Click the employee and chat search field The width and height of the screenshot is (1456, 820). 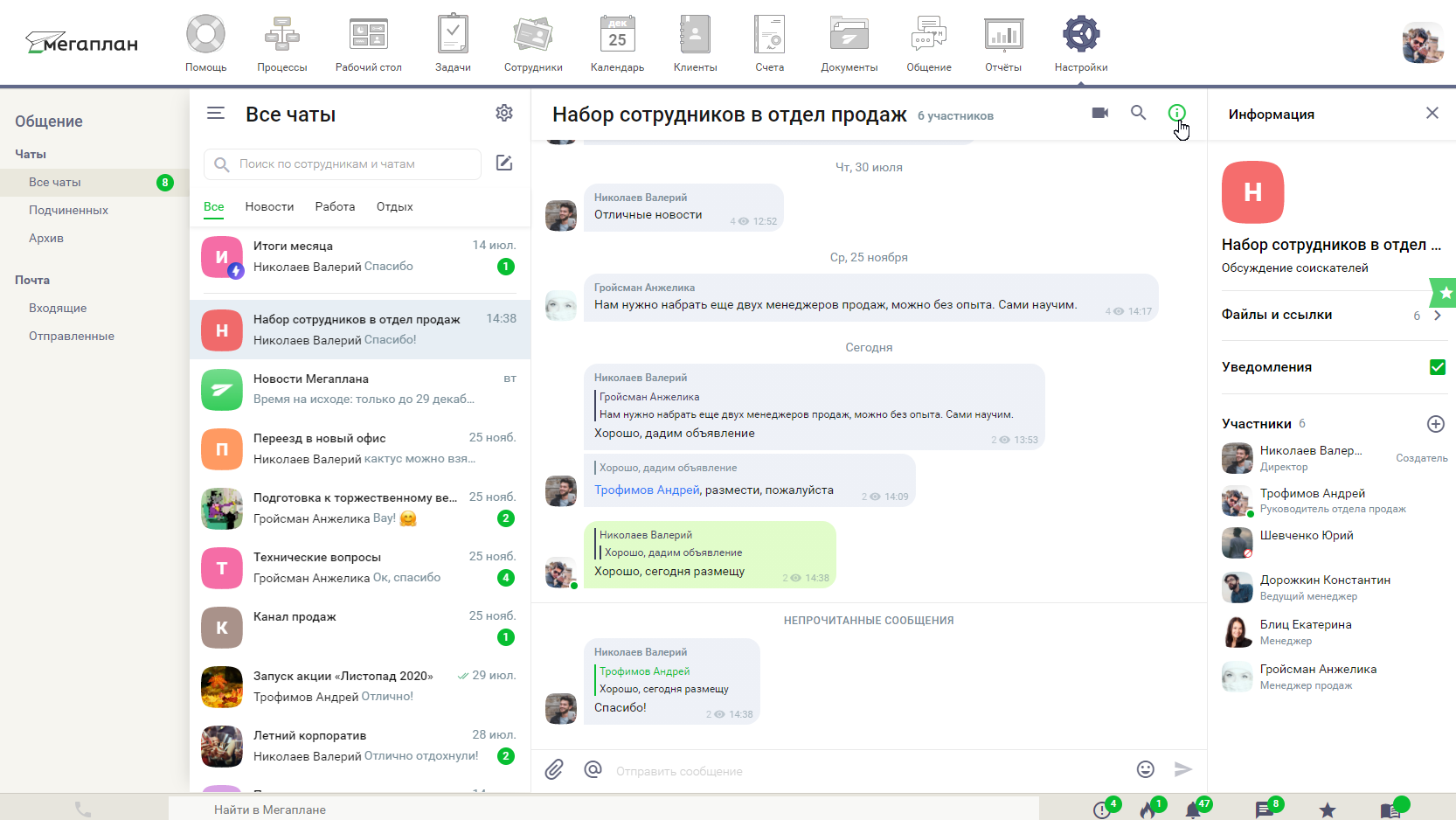click(343, 163)
